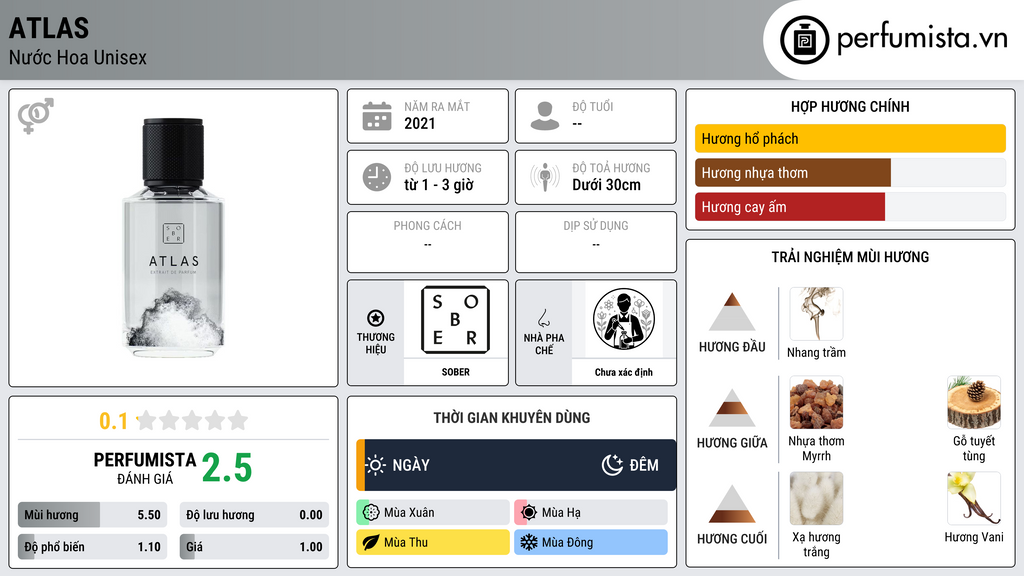Click the autumn leaf icon

371,543
